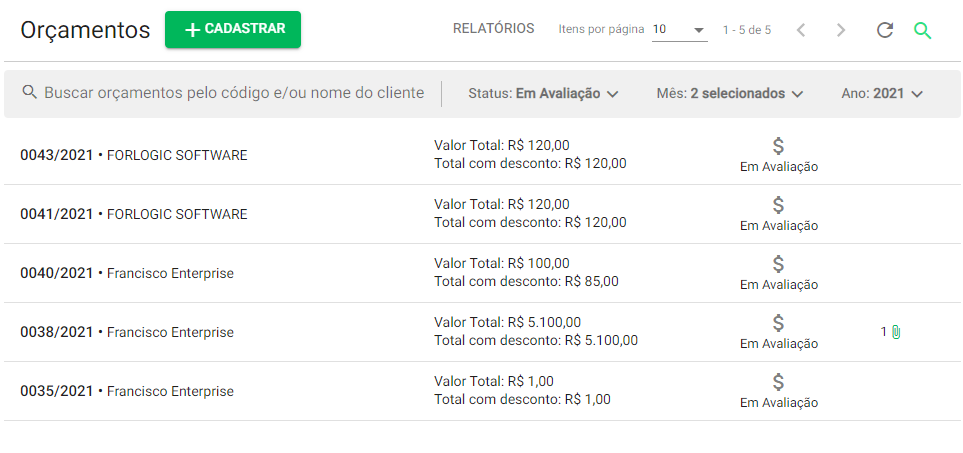Click the green CADASTRAR button
Image resolution: width=963 pixels, height=453 pixels.
pos(233,29)
